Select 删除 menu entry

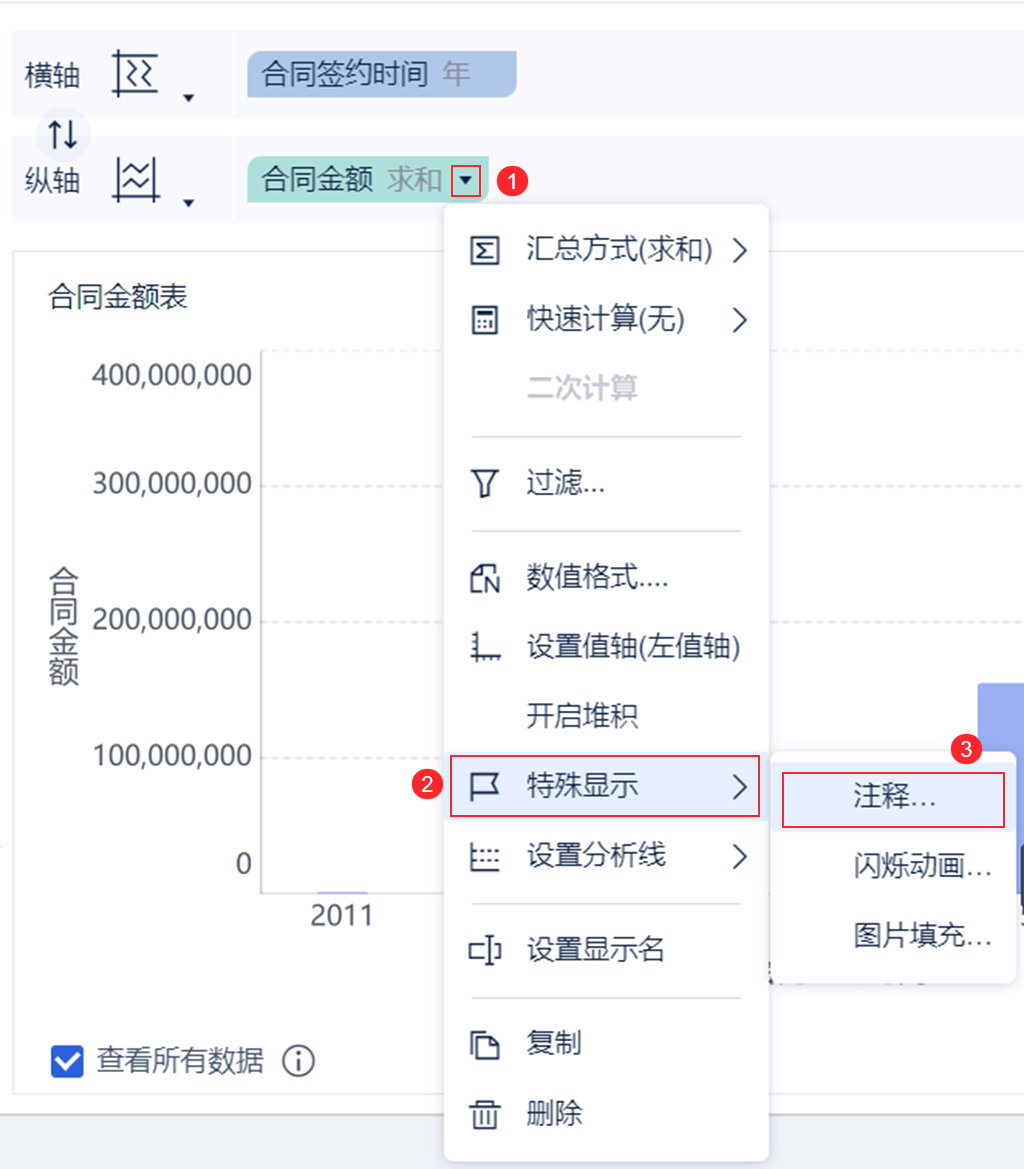[x=606, y=1114]
